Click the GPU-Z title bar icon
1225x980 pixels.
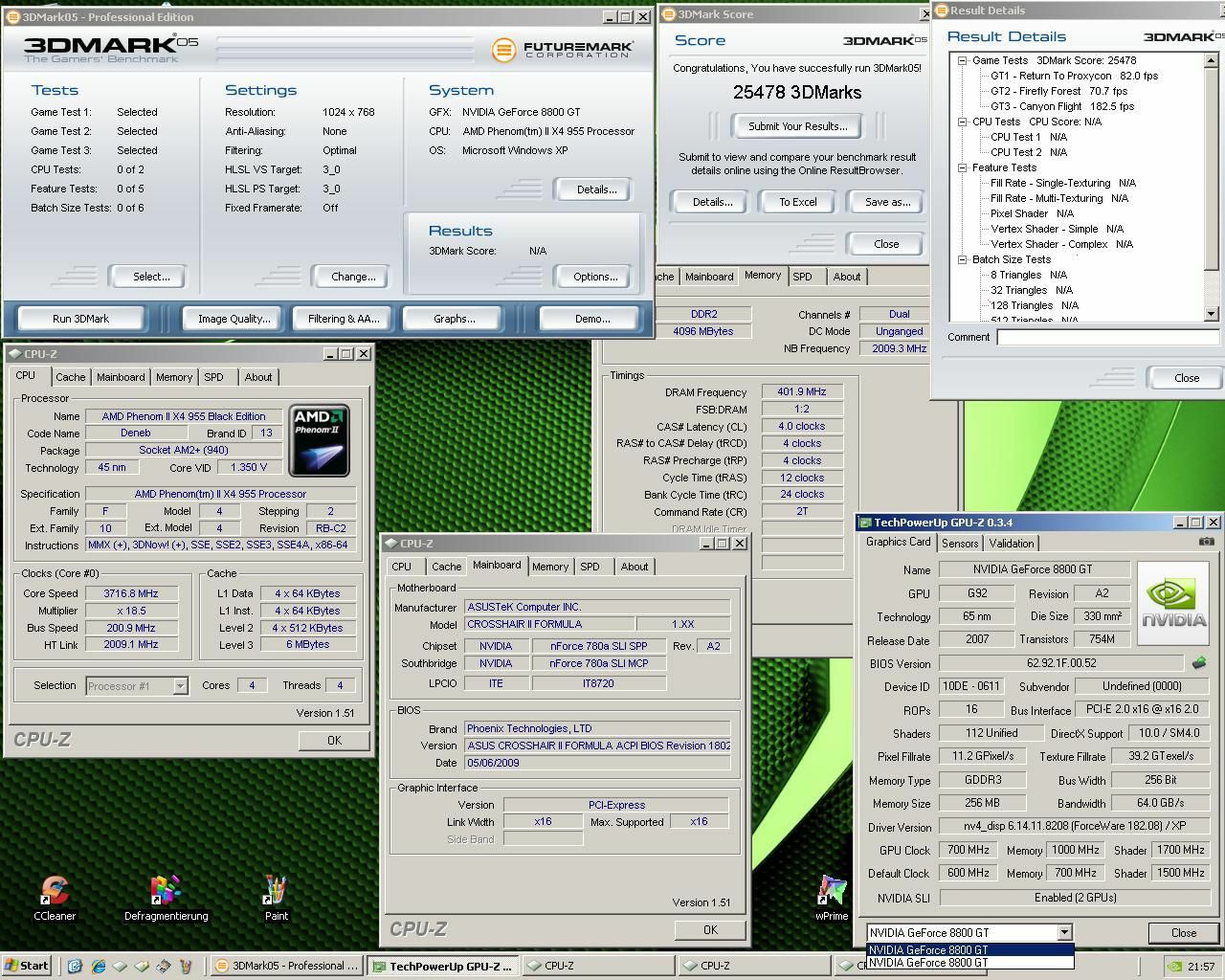[865, 523]
